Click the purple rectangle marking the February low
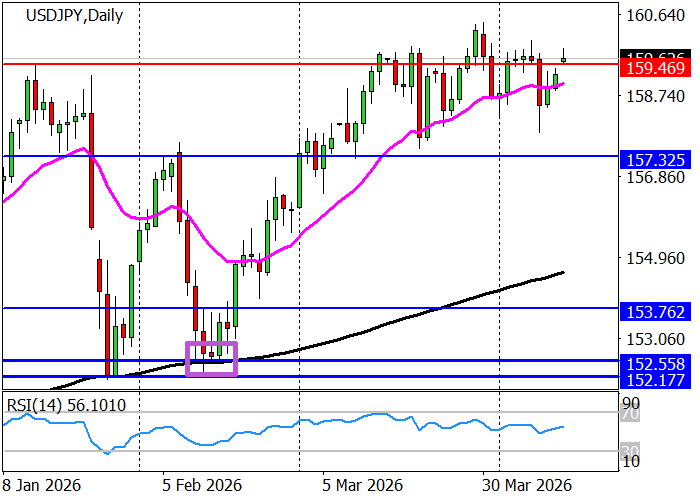 tap(212, 358)
